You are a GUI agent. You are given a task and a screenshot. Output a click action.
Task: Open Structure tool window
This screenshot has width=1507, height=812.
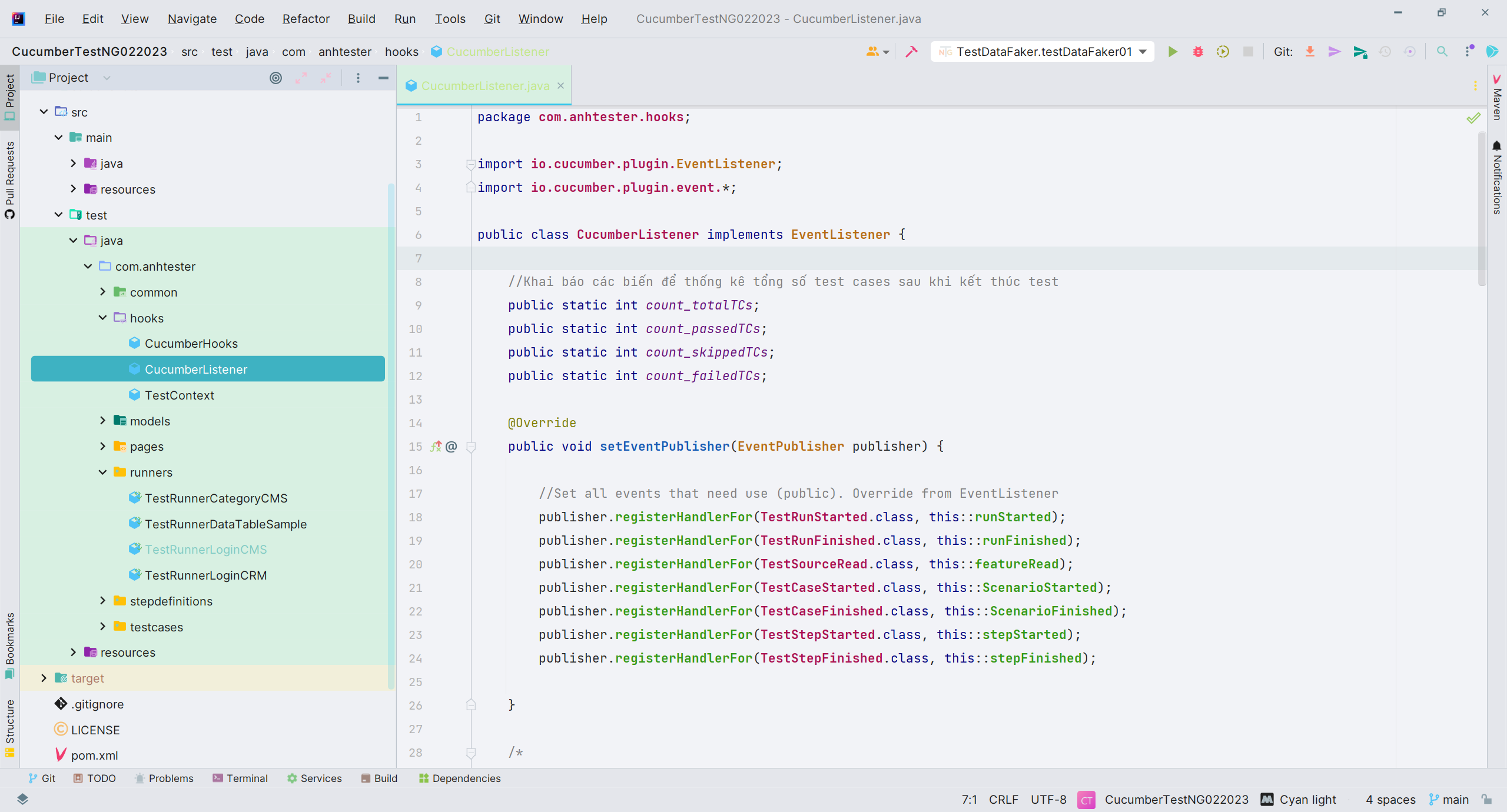tap(9, 728)
